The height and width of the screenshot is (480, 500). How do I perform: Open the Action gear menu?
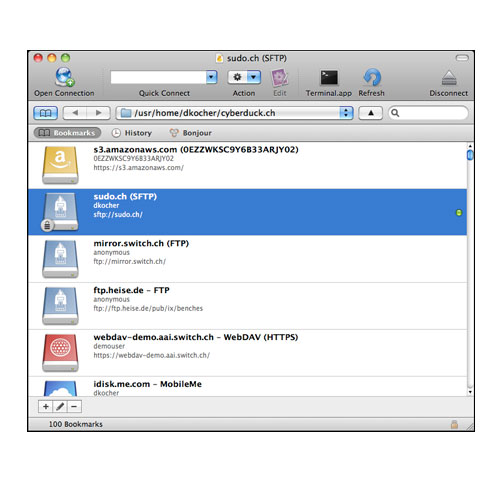[x=244, y=77]
